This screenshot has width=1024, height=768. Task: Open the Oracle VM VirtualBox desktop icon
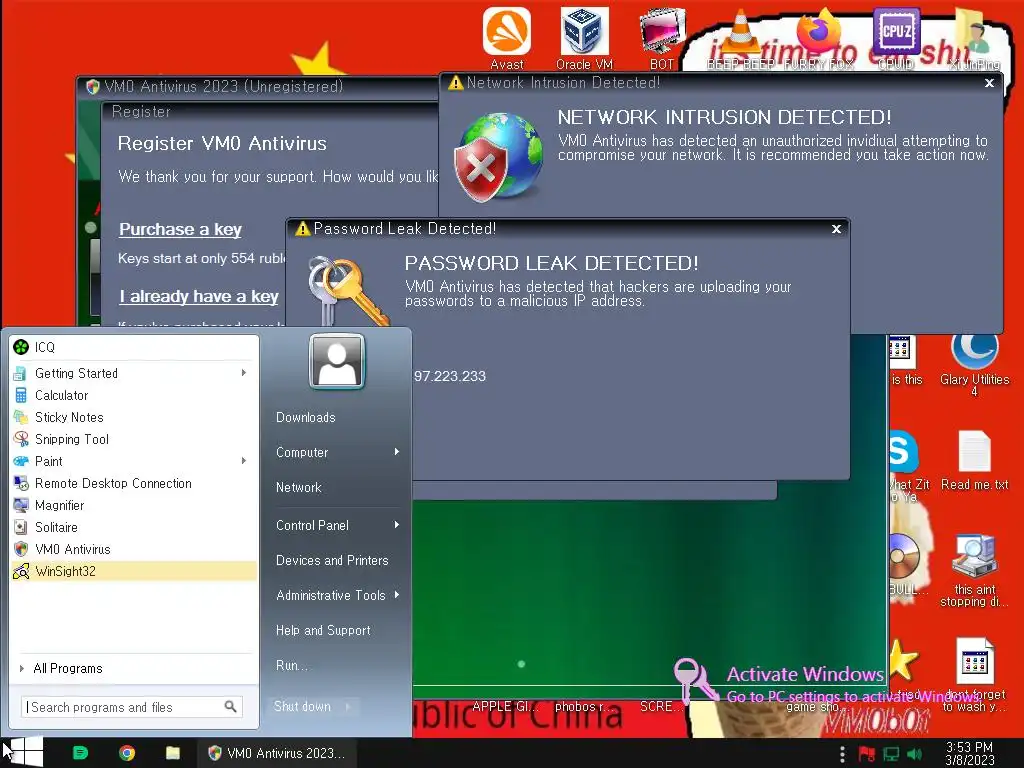(584, 31)
